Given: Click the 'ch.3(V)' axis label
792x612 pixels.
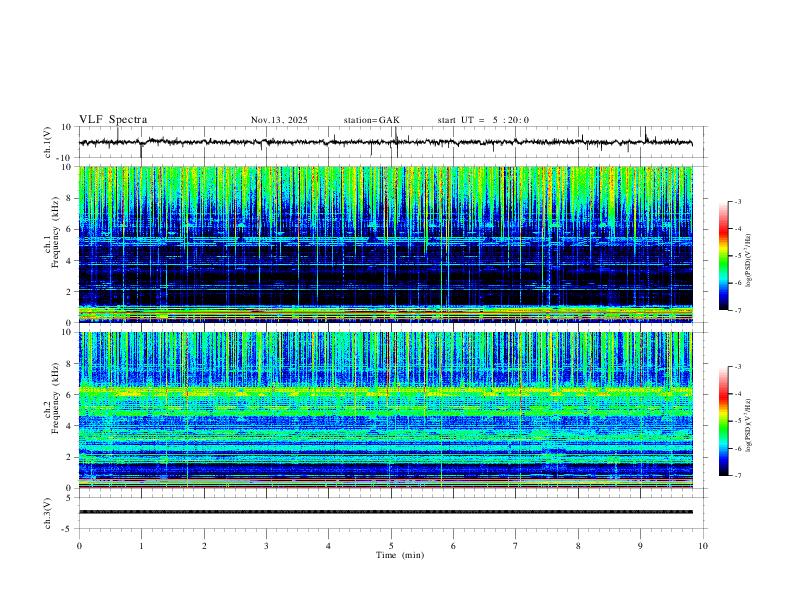Looking at the screenshot, I should pyautogui.click(x=48, y=514).
